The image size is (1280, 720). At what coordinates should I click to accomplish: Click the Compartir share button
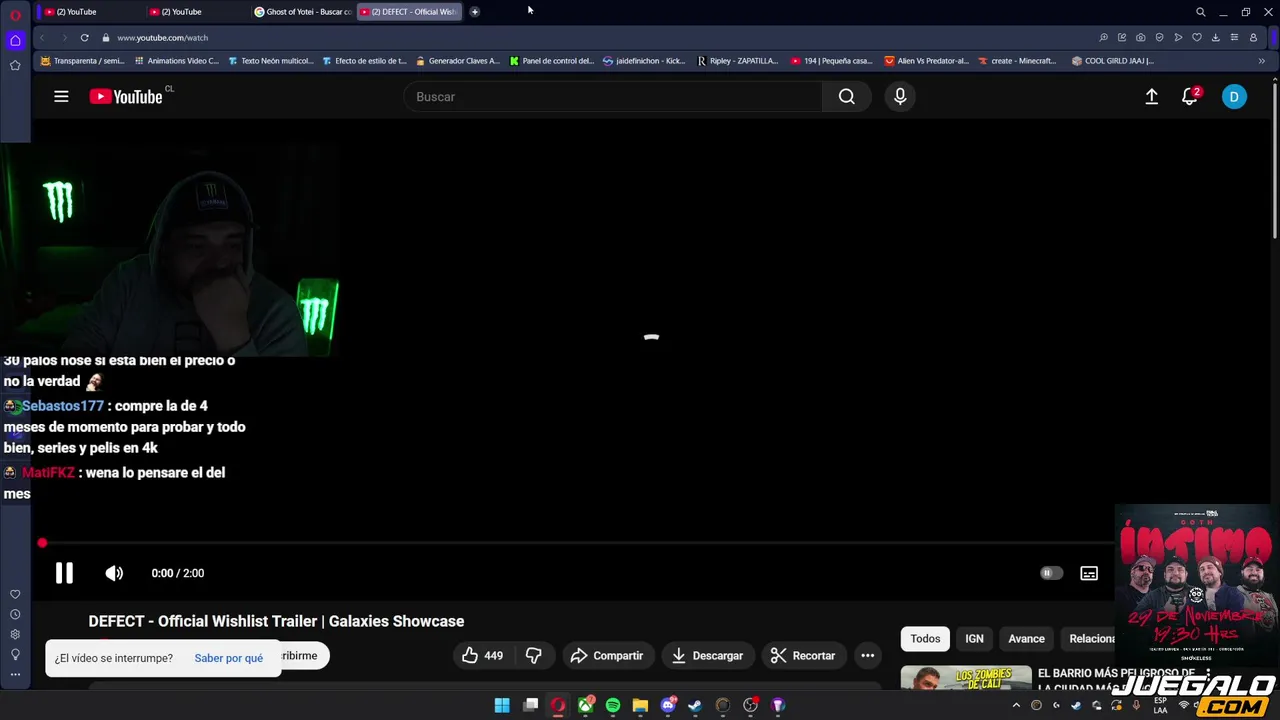click(607, 656)
